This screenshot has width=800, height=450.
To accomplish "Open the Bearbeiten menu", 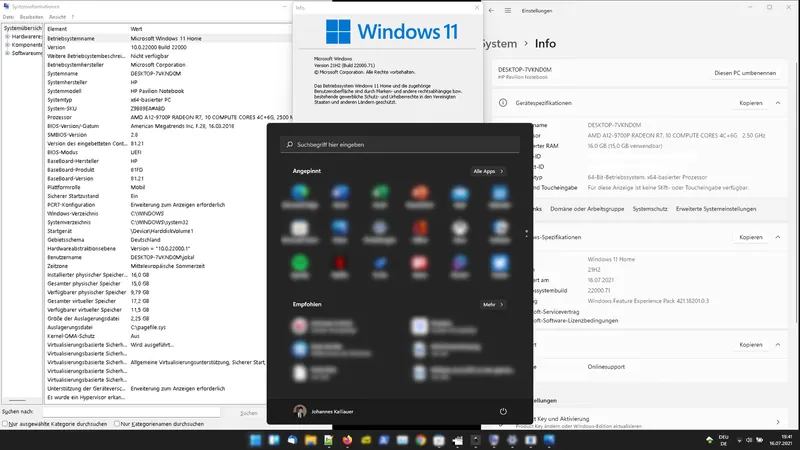I will tap(31, 17).
